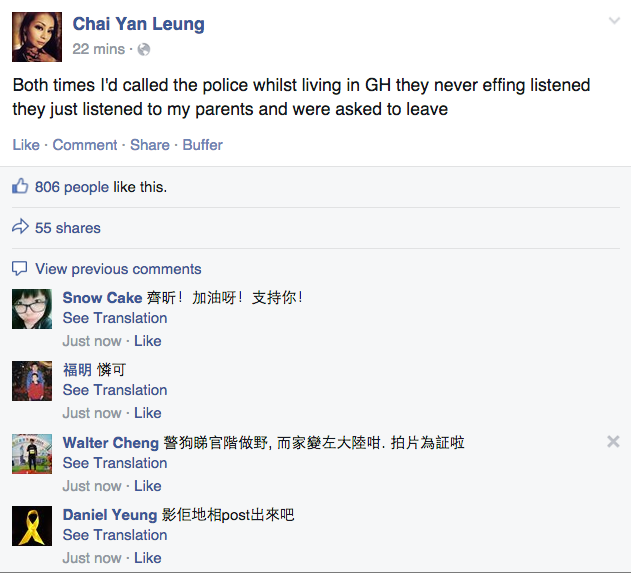The image size is (631, 573).
Task: Click the comment bubble icon
Action: click(20, 268)
